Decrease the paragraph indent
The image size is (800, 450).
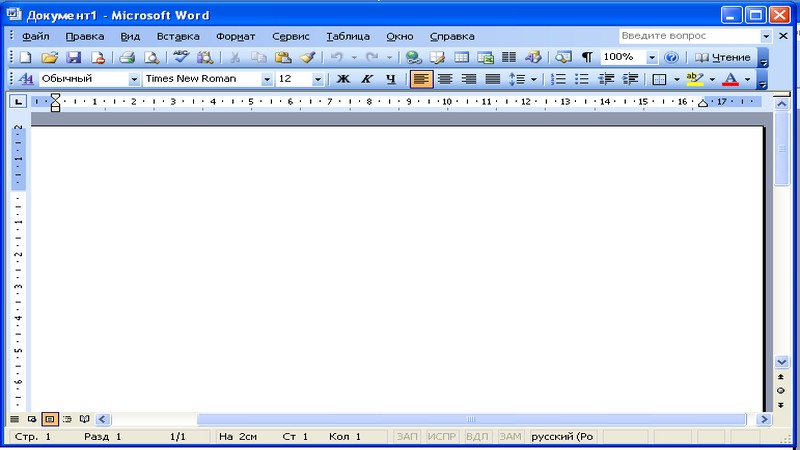coord(606,79)
